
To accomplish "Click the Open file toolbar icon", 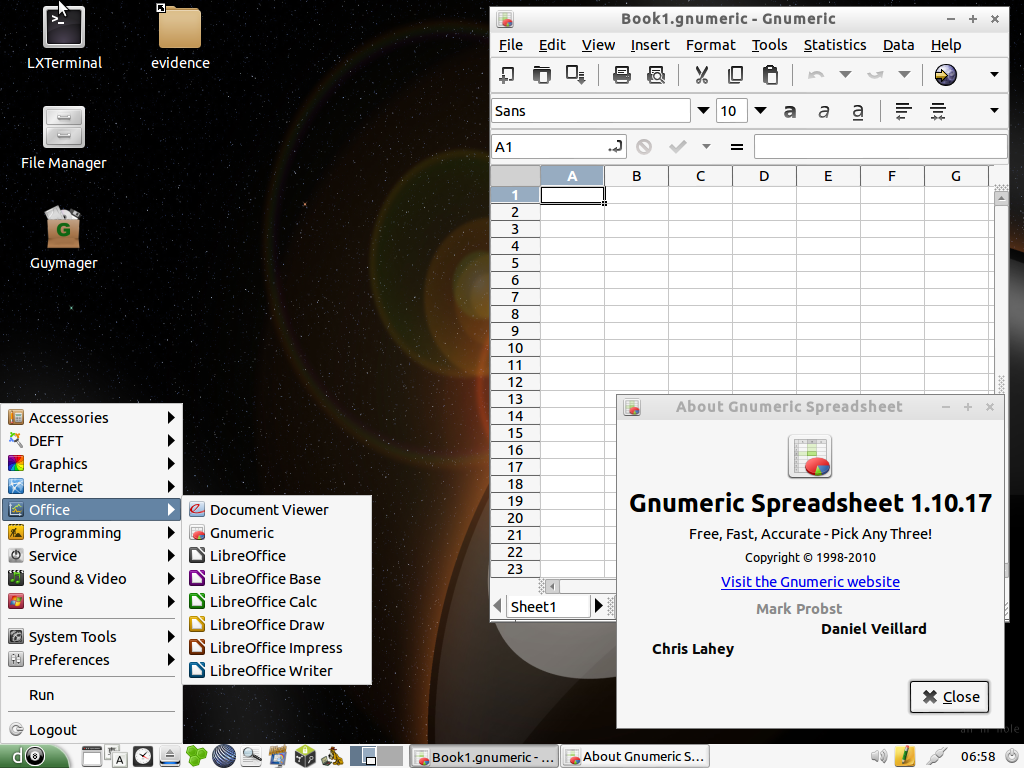I will pyautogui.click(x=541, y=75).
